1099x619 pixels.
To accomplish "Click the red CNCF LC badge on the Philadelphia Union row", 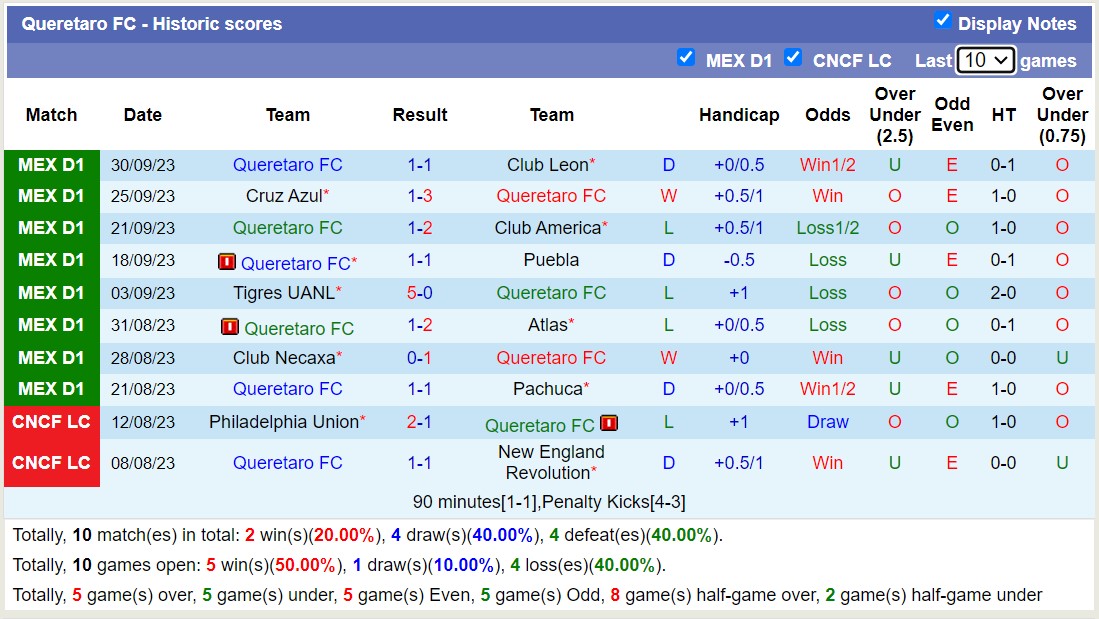I will tap(51, 422).
